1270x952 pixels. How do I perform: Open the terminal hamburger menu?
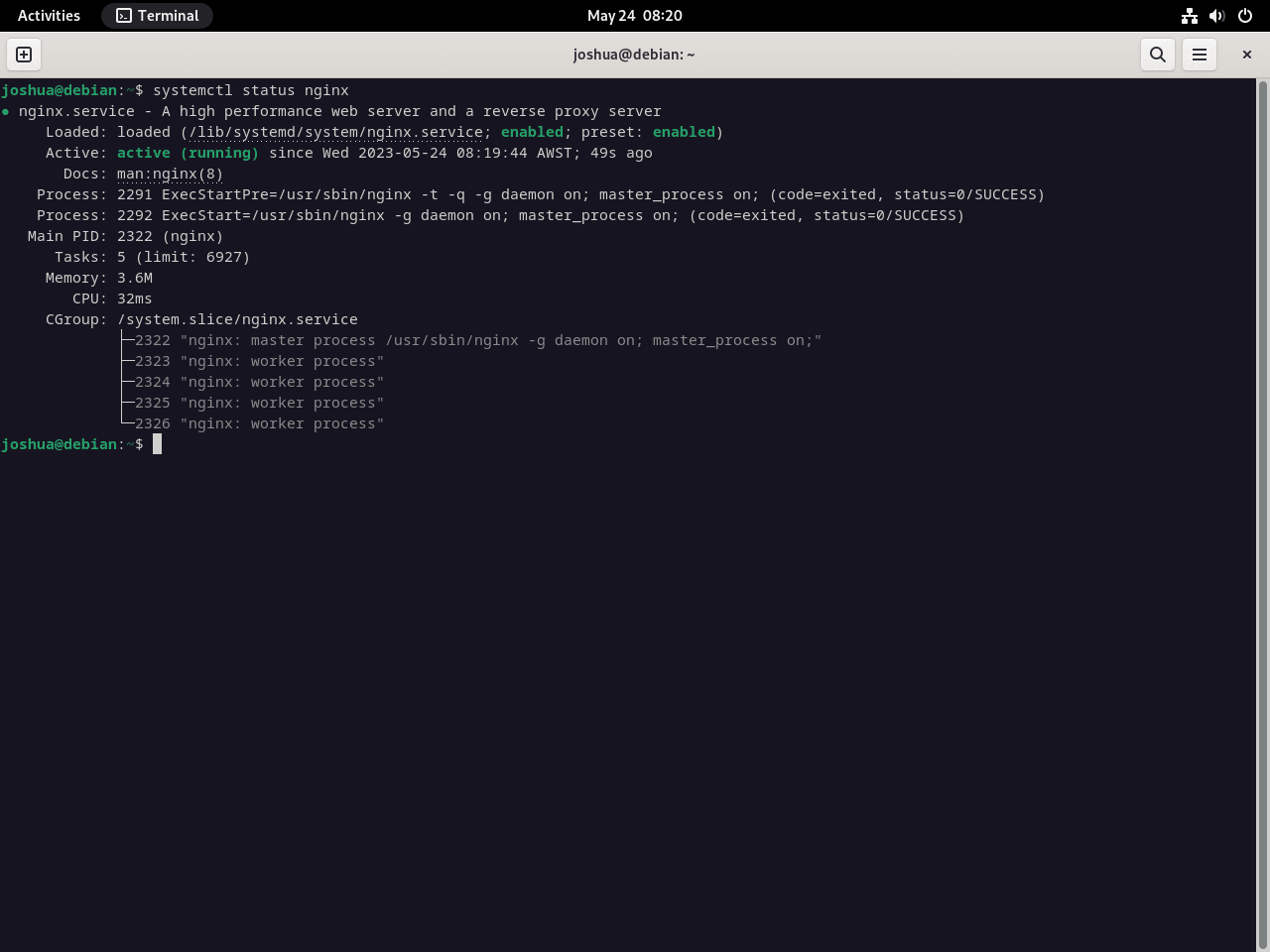pyautogui.click(x=1200, y=55)
